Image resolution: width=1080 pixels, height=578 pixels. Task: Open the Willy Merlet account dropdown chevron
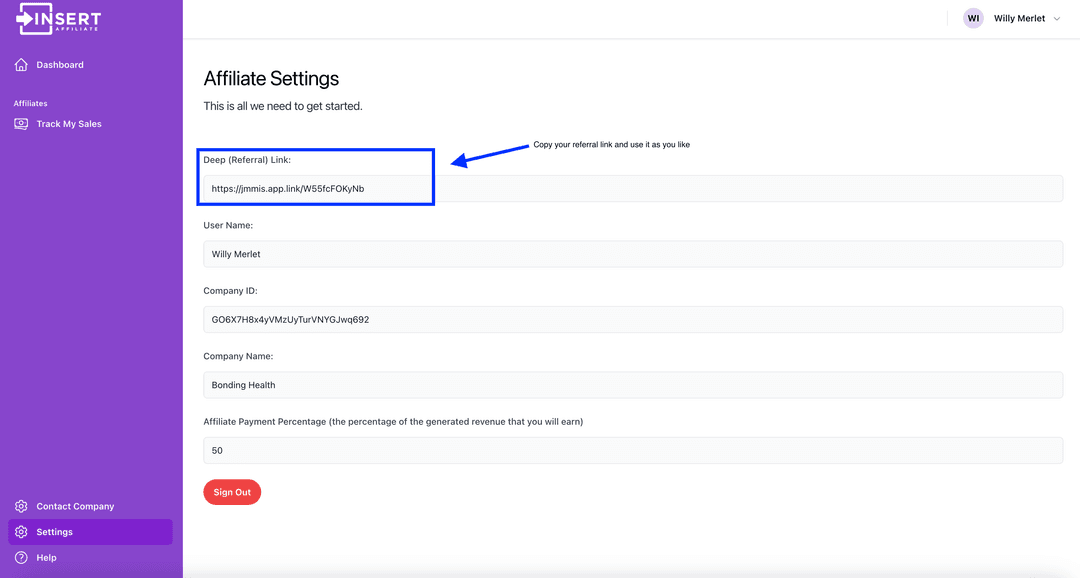[1057, 17]
